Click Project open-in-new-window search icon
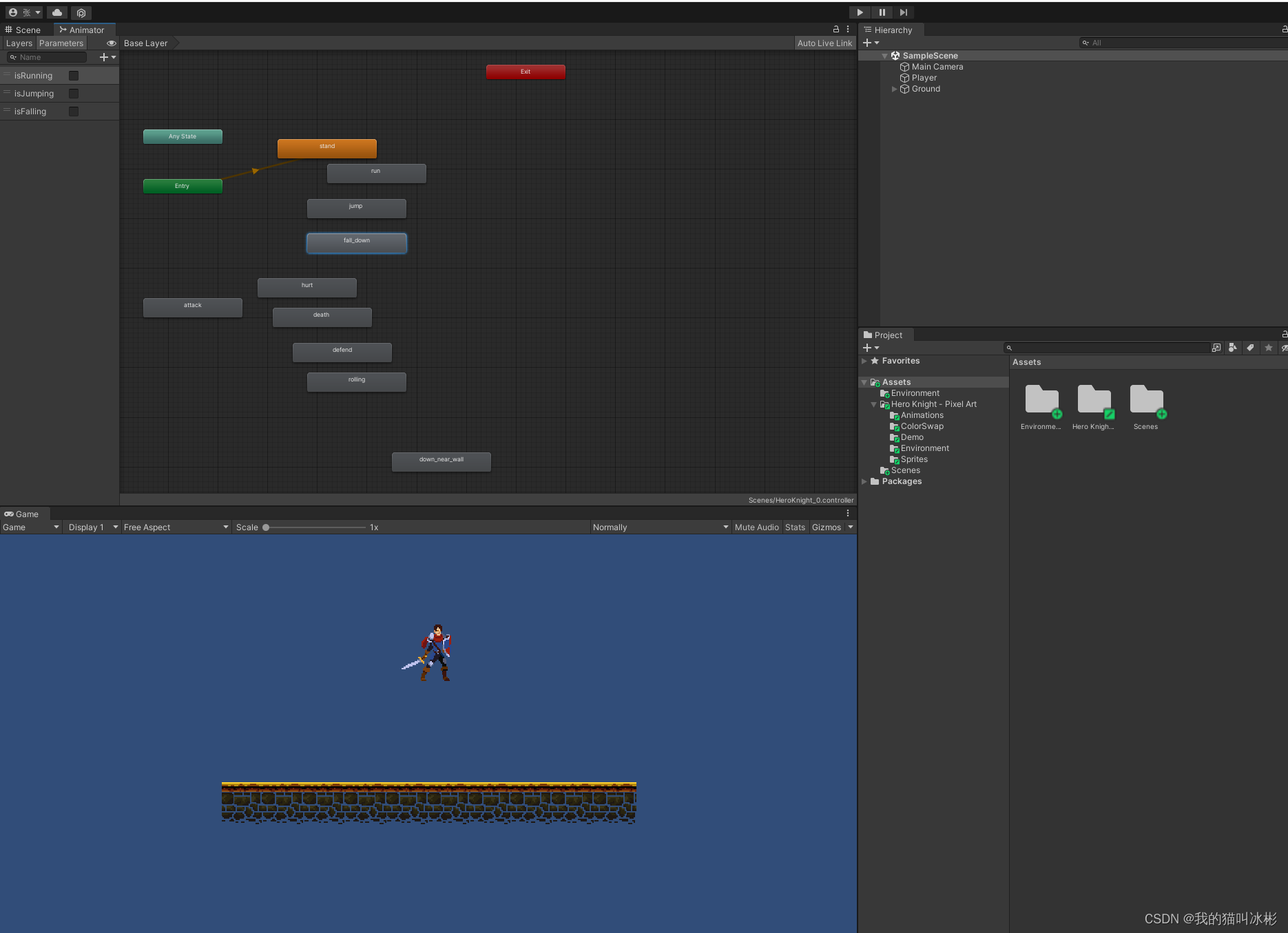Image resolution: width=1288 pixels, height=933 pixels. 1216,348
